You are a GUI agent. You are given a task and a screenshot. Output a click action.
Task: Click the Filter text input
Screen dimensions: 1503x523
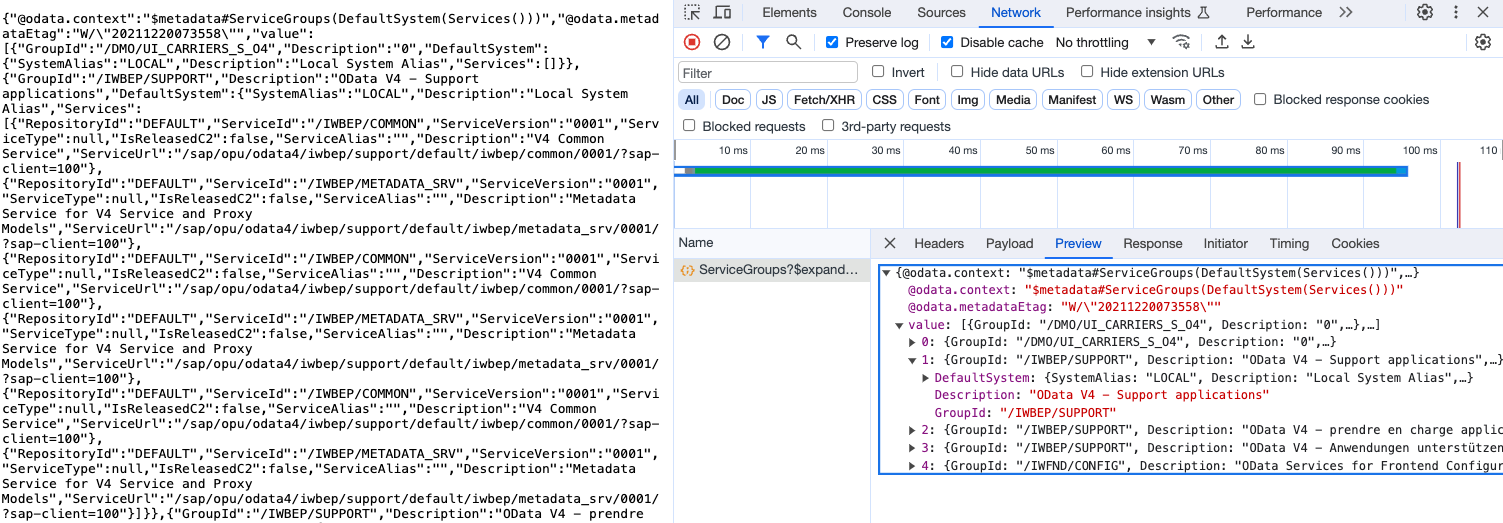[x=768, y=72]
